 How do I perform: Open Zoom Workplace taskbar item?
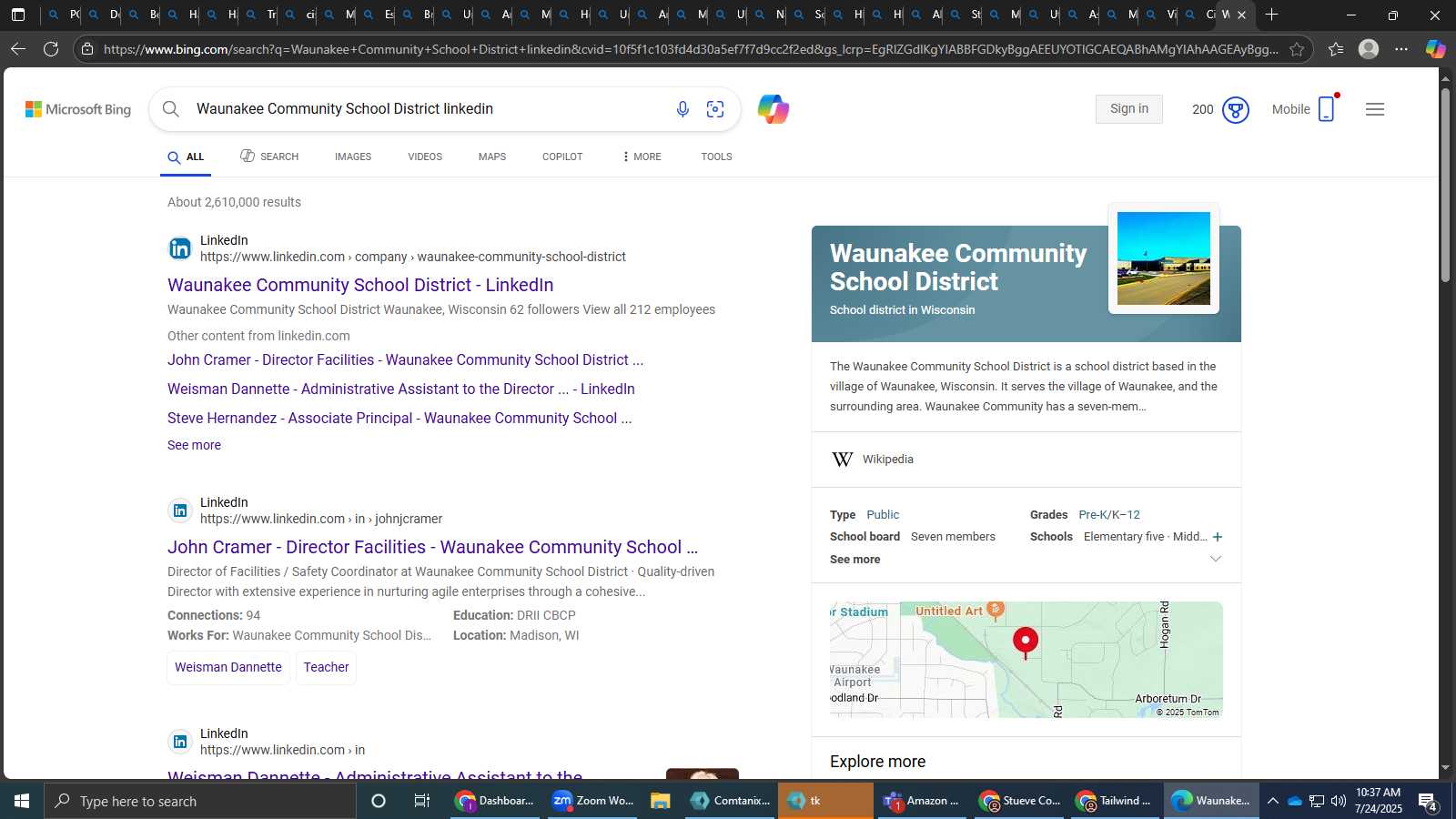tap(591, 801)
